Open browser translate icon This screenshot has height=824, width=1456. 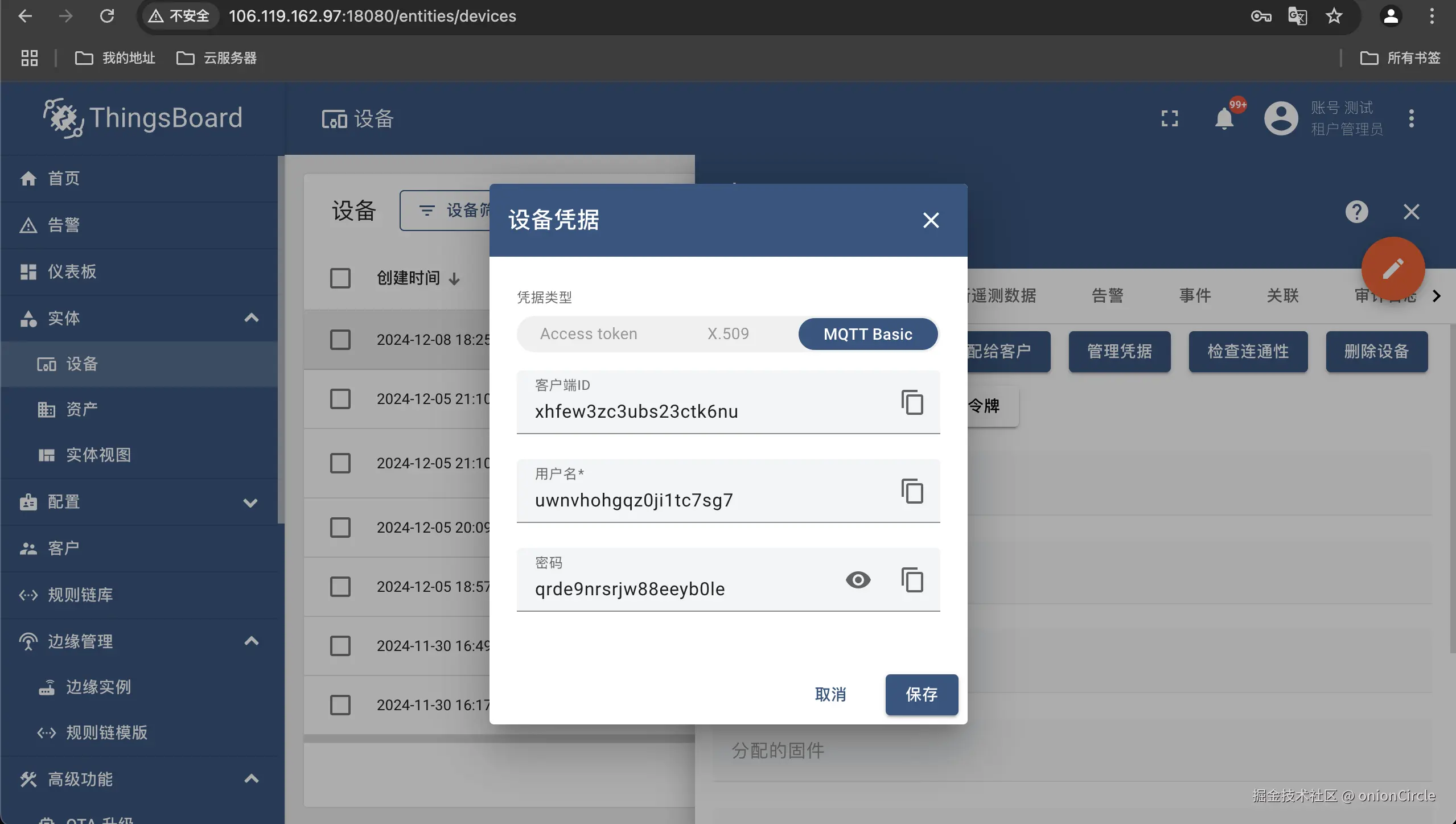[1297, 16]
